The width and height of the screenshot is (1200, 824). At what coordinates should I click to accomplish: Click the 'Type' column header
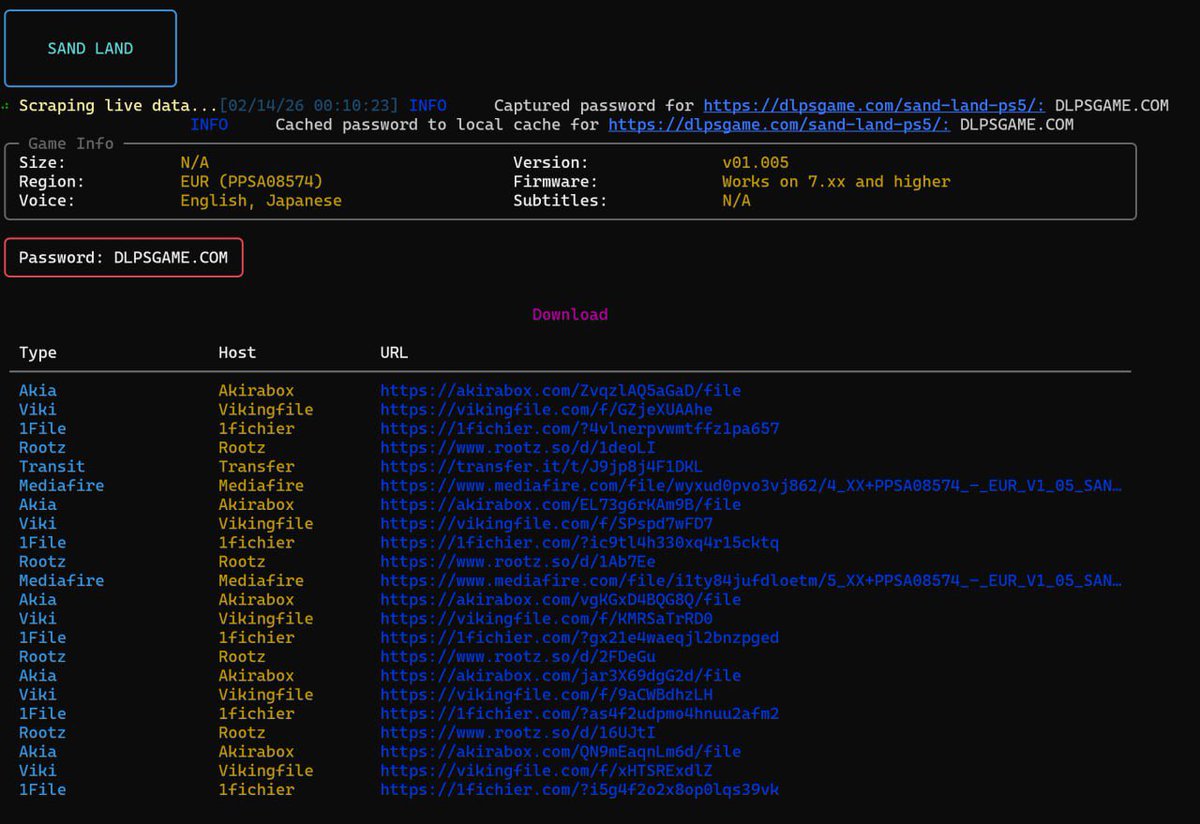pyautogui.click(x=38, y=352)
